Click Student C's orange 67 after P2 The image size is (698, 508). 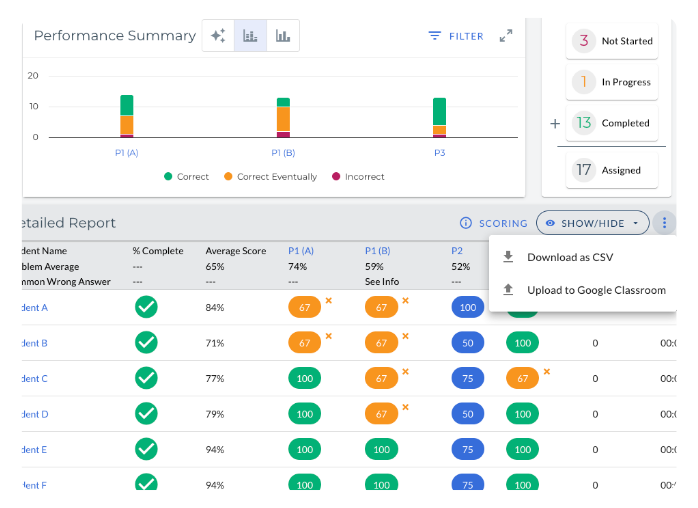[x=523, y=378]
